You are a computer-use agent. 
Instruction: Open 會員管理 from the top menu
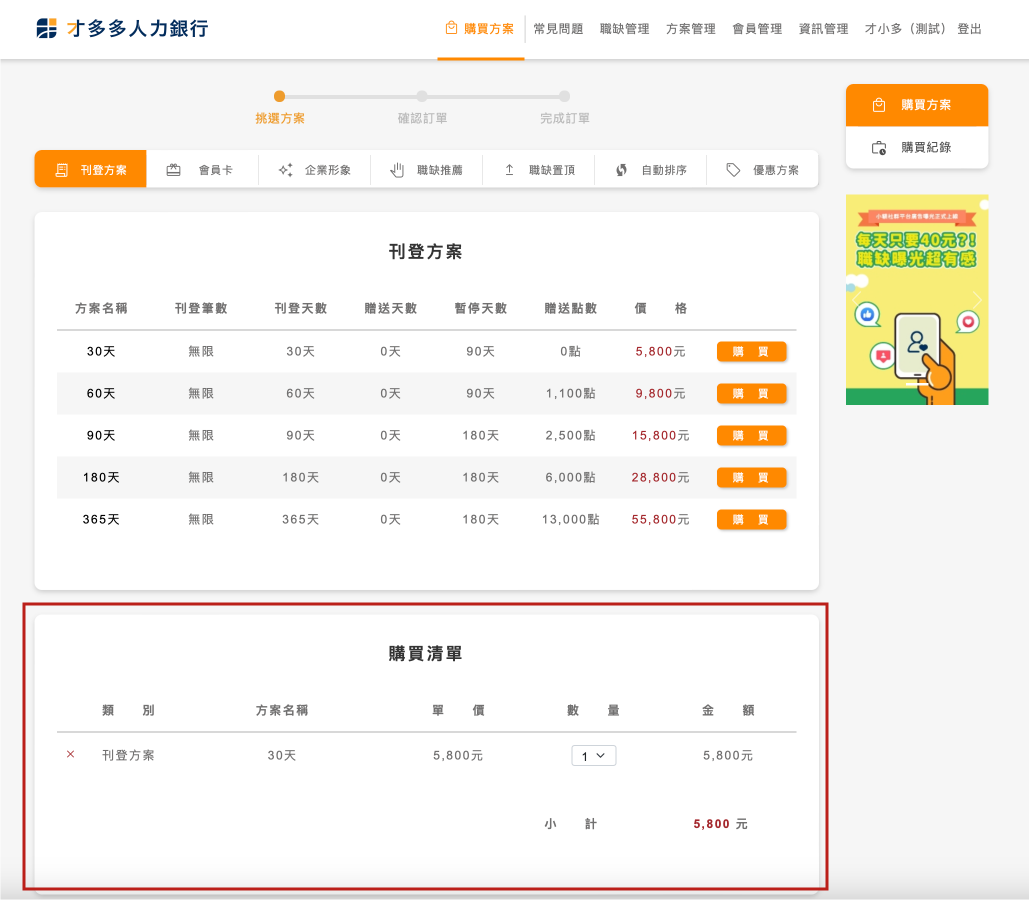pos(757,29)
